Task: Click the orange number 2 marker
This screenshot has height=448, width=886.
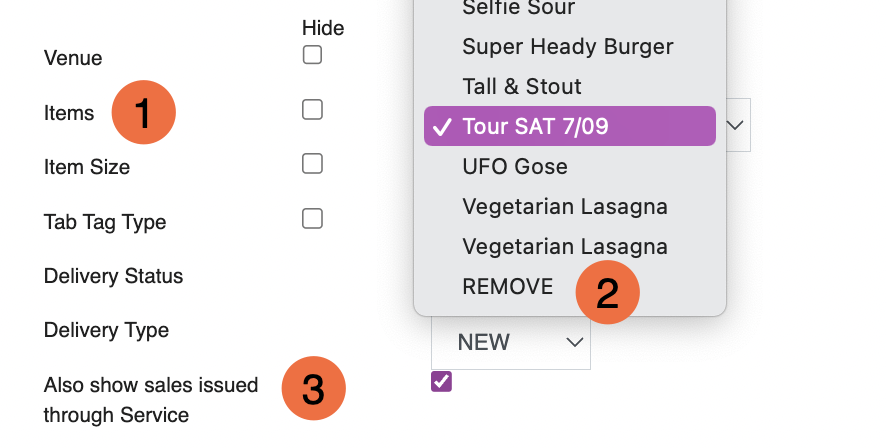Action: click(607, 292)
